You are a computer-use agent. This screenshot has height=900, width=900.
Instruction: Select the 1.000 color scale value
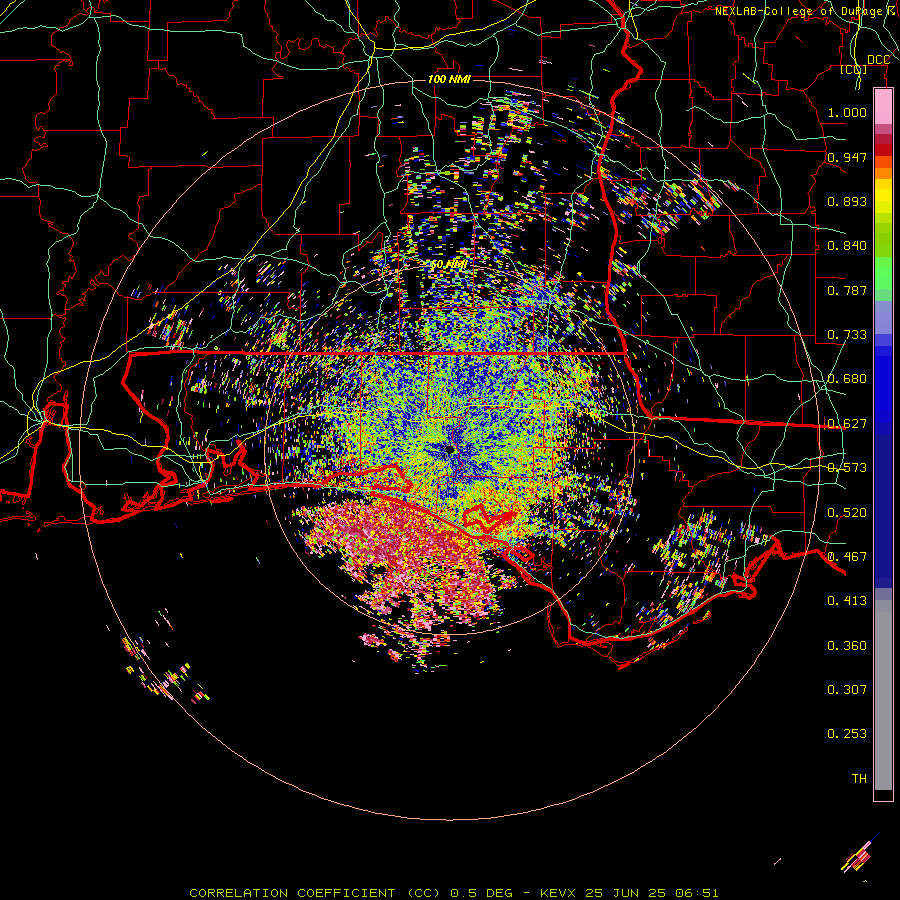coord(847,112)
